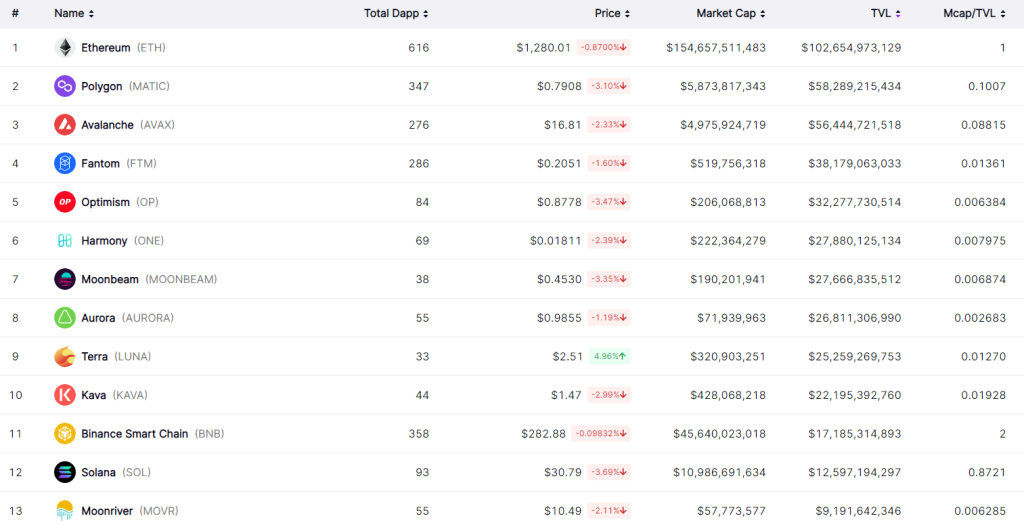This screenshot has height=529, width=1024.
Task: Sort table by Market Cap column
Action: (731, 13)
